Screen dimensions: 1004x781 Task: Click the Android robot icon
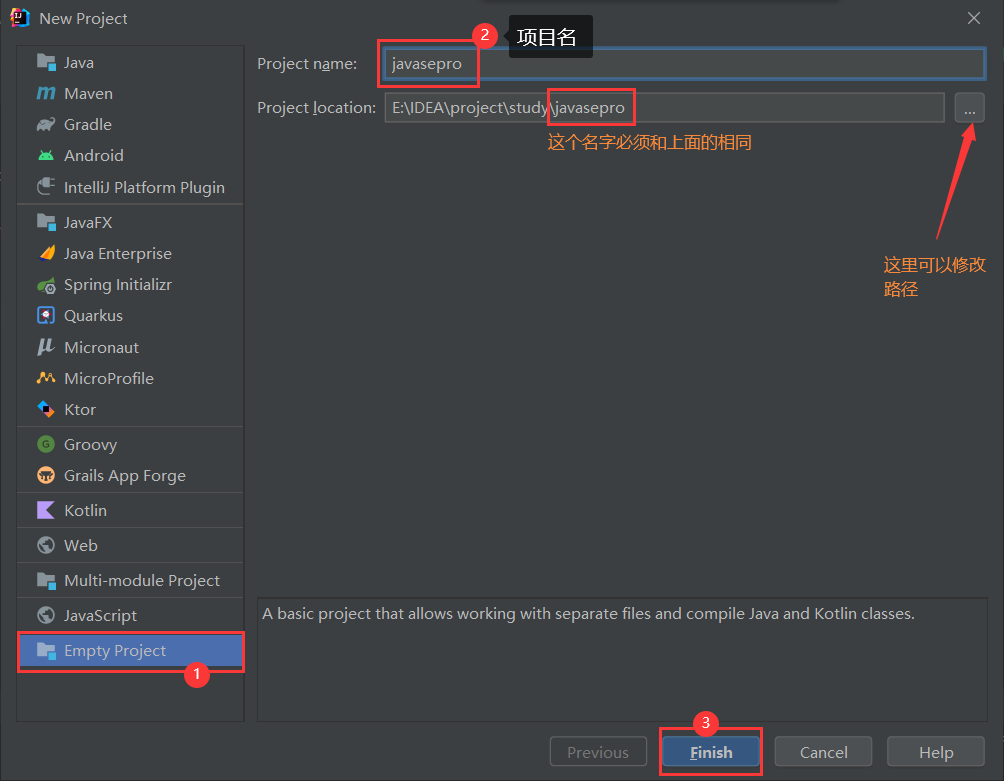[x=46, y=156]
